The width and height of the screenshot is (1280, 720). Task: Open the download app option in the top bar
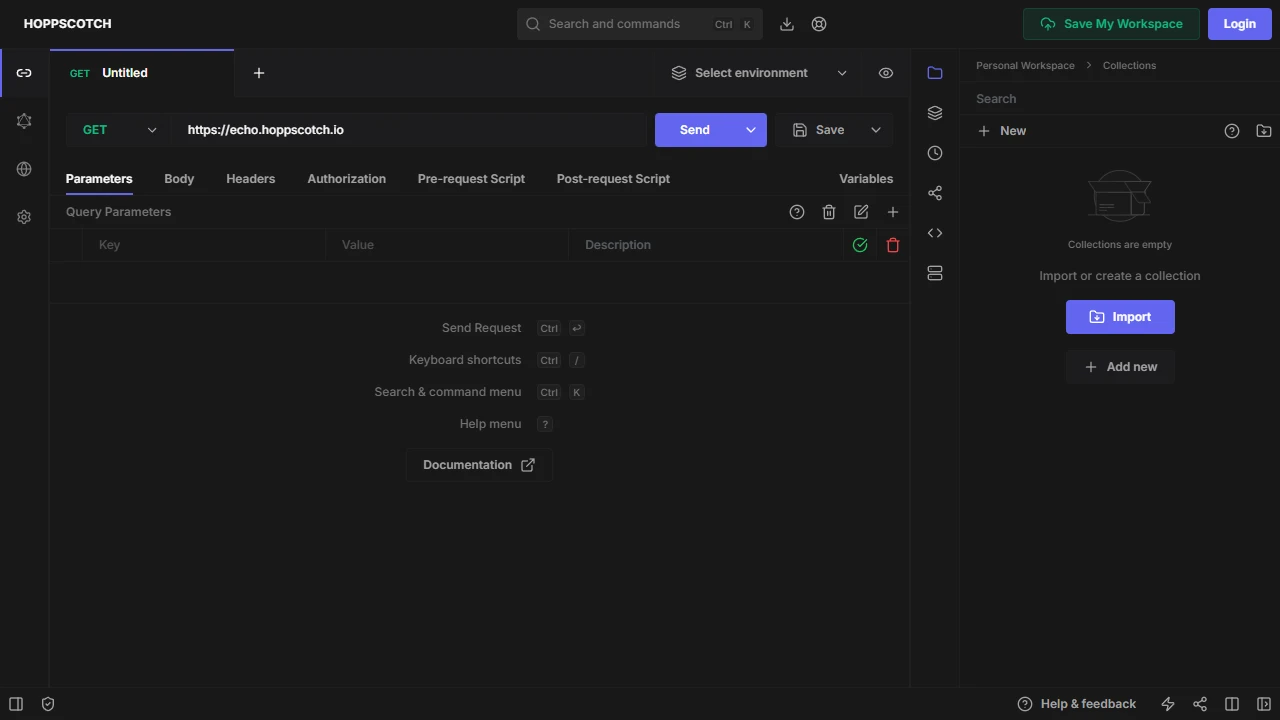coord(787,23)
